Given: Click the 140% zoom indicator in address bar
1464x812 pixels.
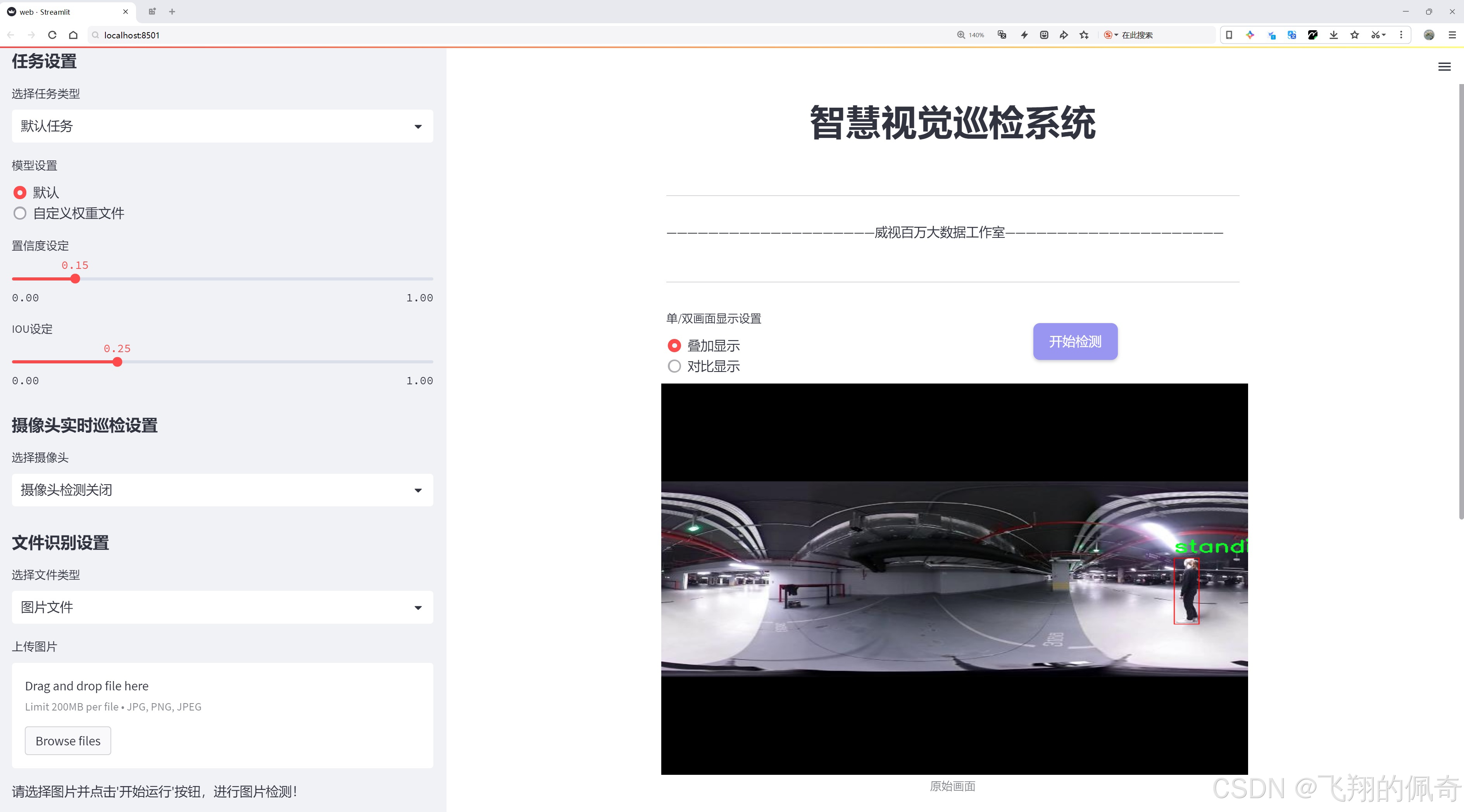Looking at the screenshot, I should pyautogui.click(x=971, y=34).
